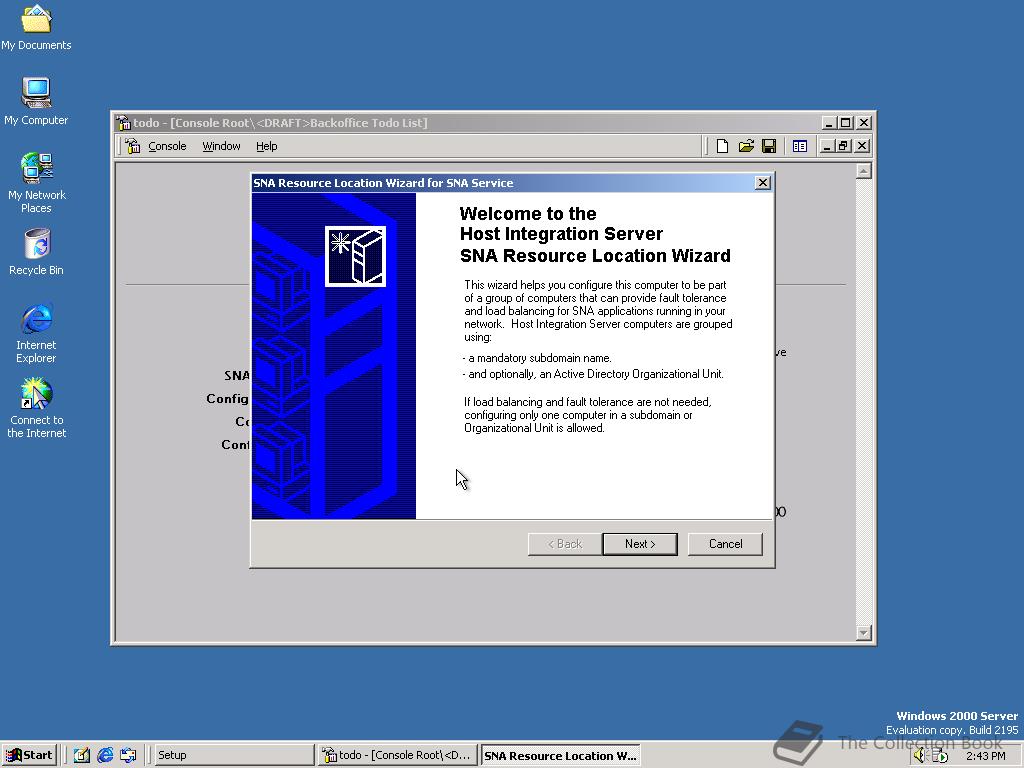Screen dimensions: 1024x768
Task: Select My Computer desktop icon
Action: [36, 101]
